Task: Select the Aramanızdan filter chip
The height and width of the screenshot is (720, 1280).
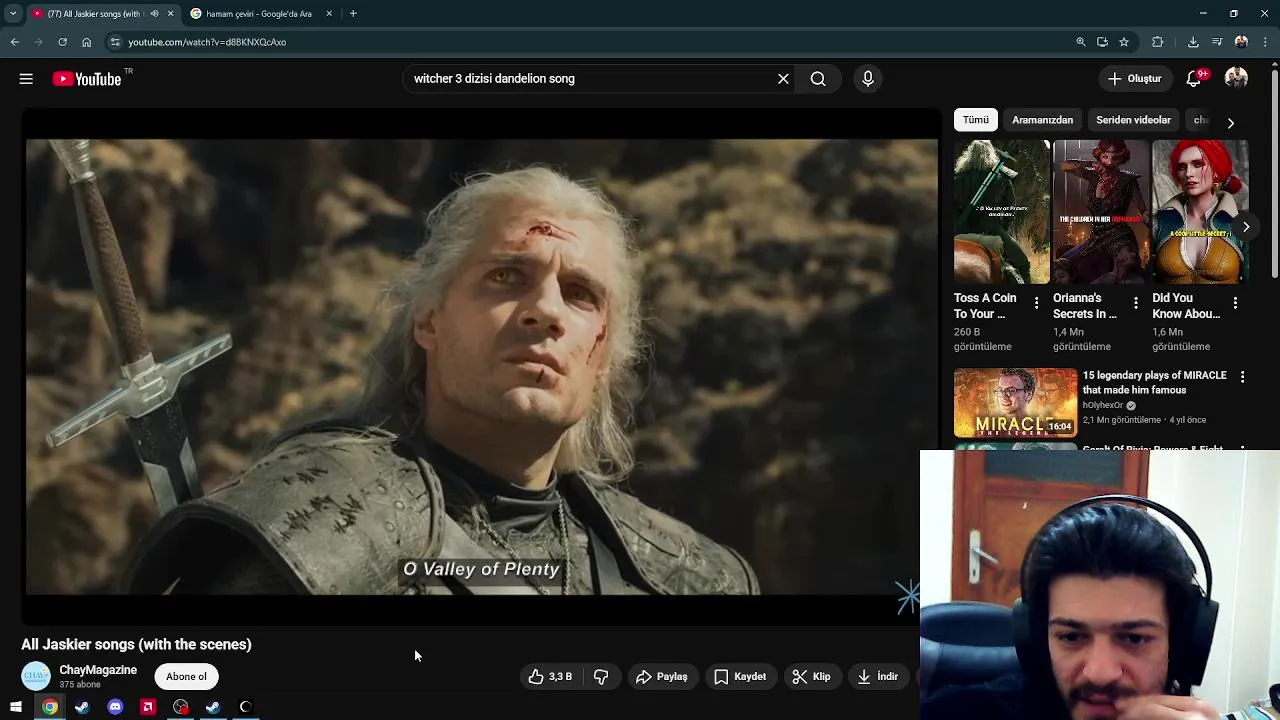Action: click(x=1042, y=120)
